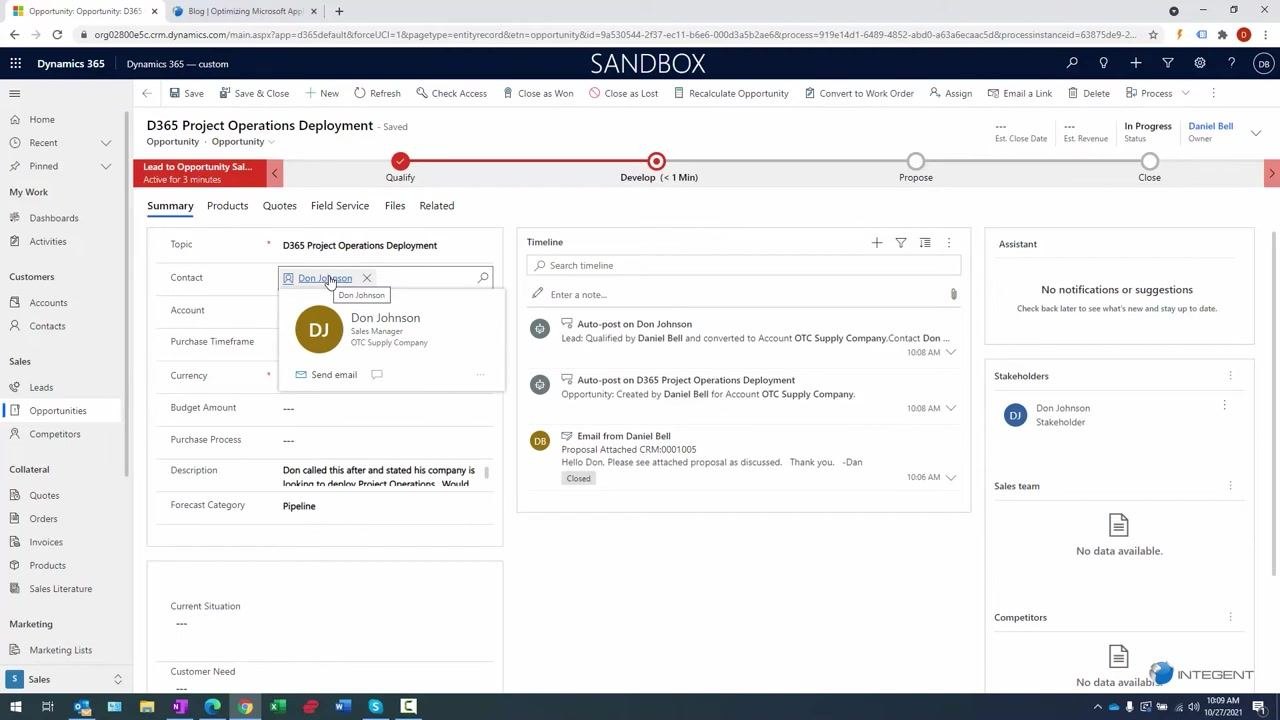Select the Propose stage circle
Image resolution: width=1280 pixels, height=720 pixels.
coord(916,161)
